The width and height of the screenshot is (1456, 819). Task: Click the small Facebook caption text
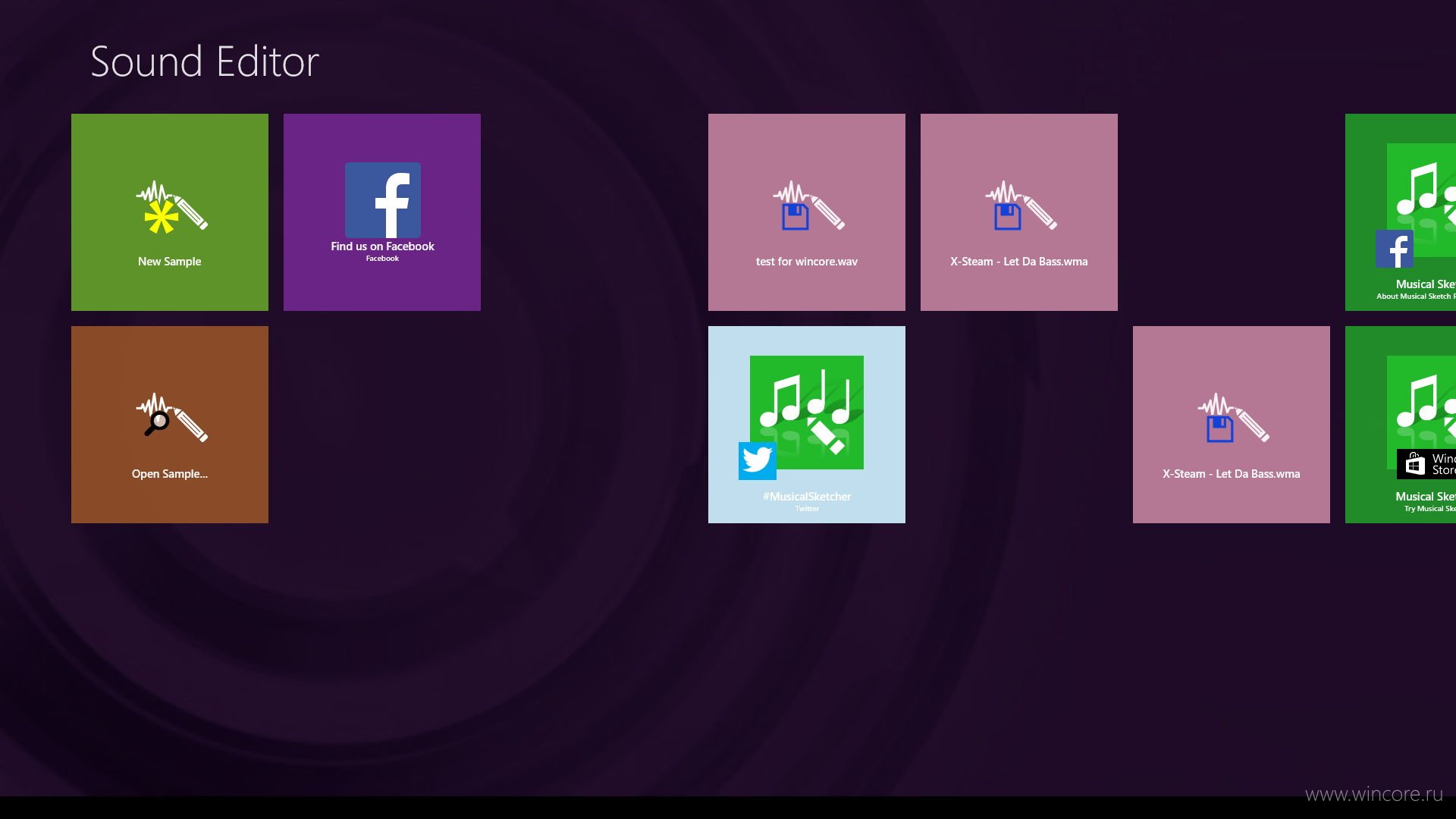click(x=382, y=259)
